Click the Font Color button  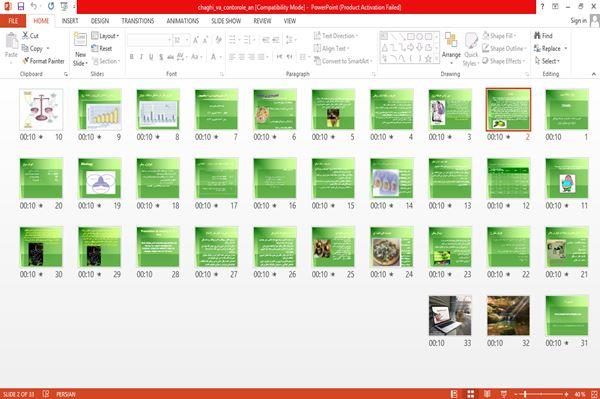pyautogui.click(x=215, y=57)
